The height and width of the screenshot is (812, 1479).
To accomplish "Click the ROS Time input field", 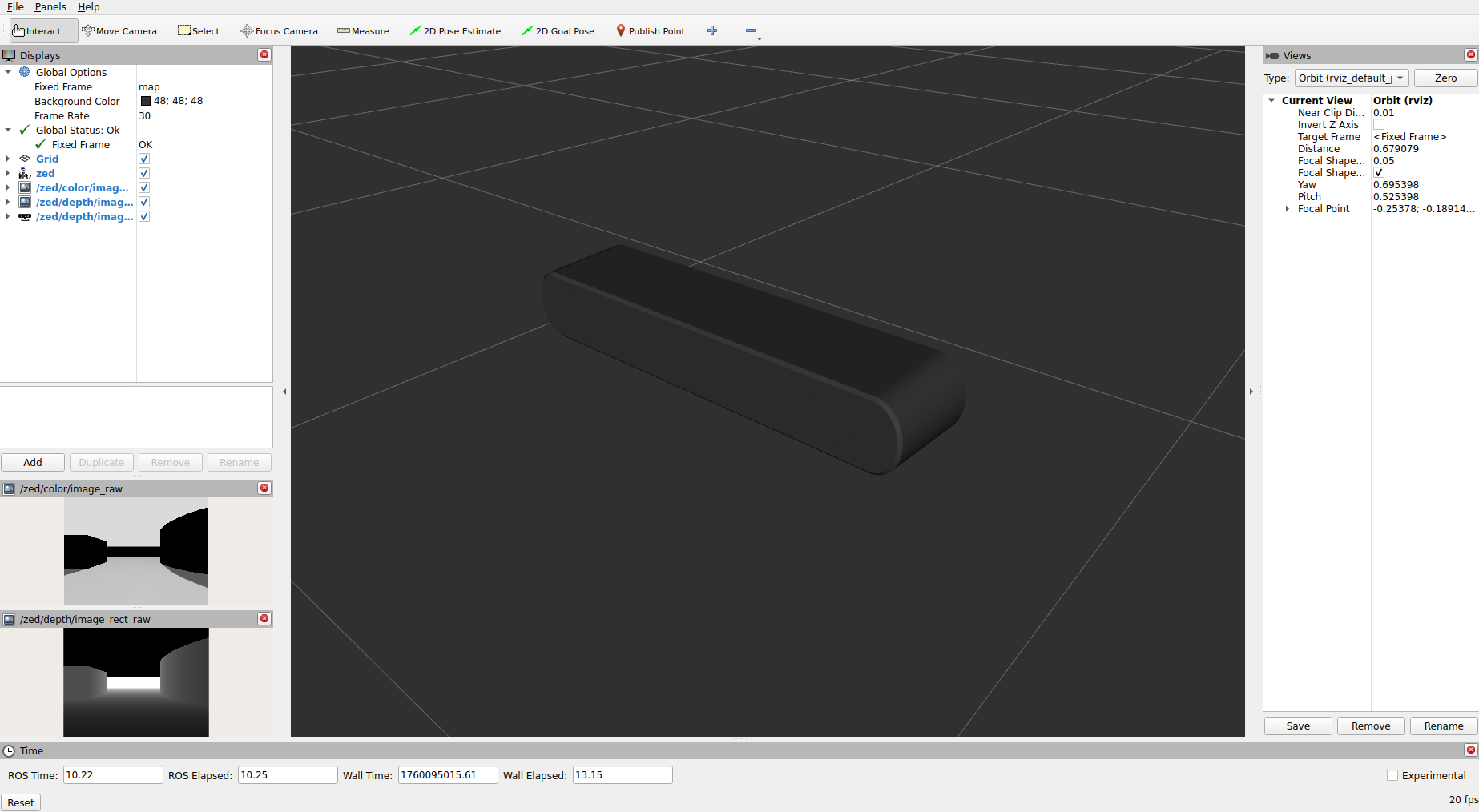I will tap(113, 775).
